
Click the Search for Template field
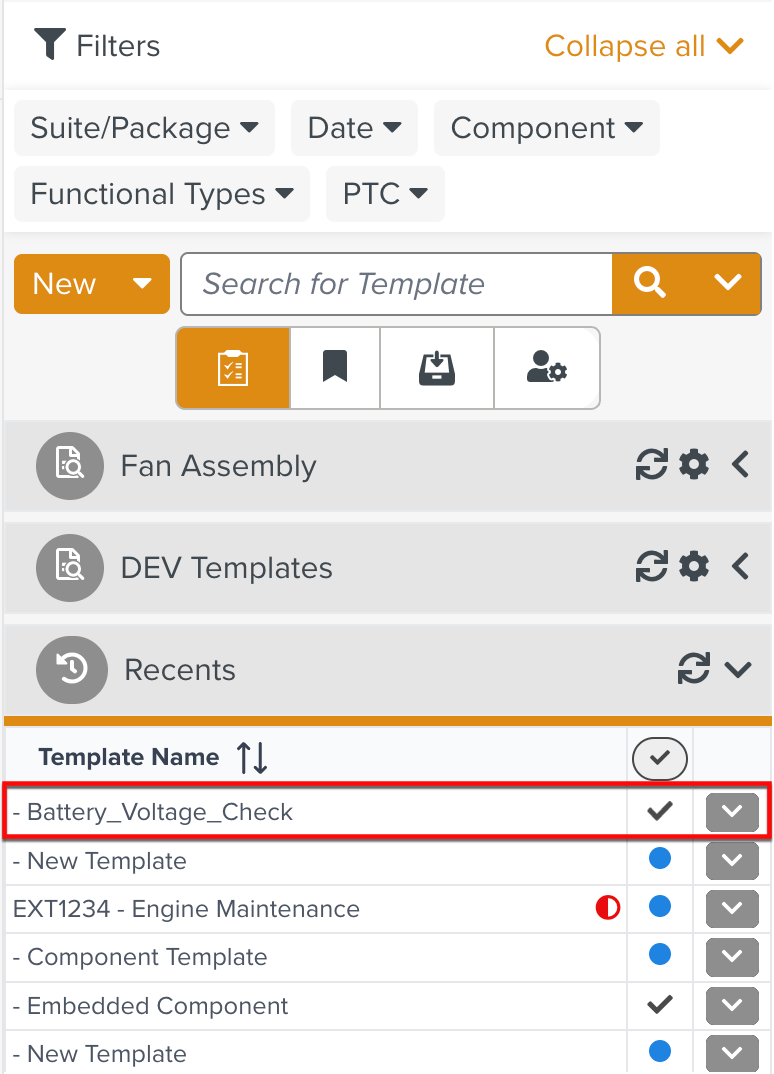pyautogui.click(x=396, y=284)
